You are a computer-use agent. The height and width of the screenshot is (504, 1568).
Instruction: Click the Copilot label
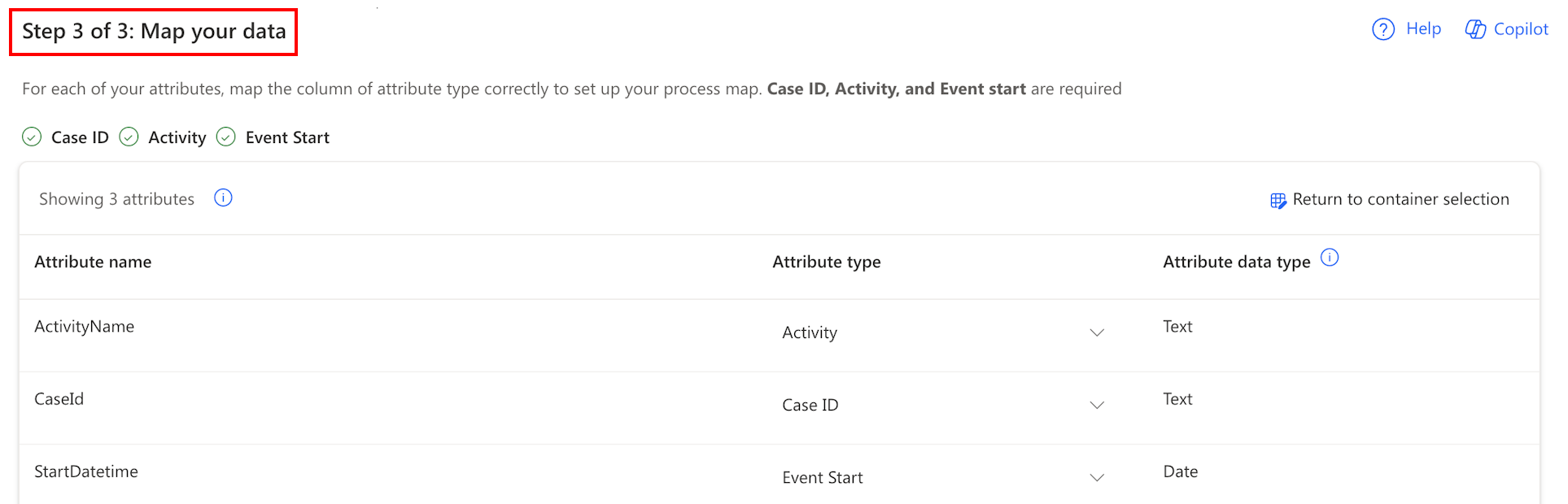click(x=1521, y=29)
